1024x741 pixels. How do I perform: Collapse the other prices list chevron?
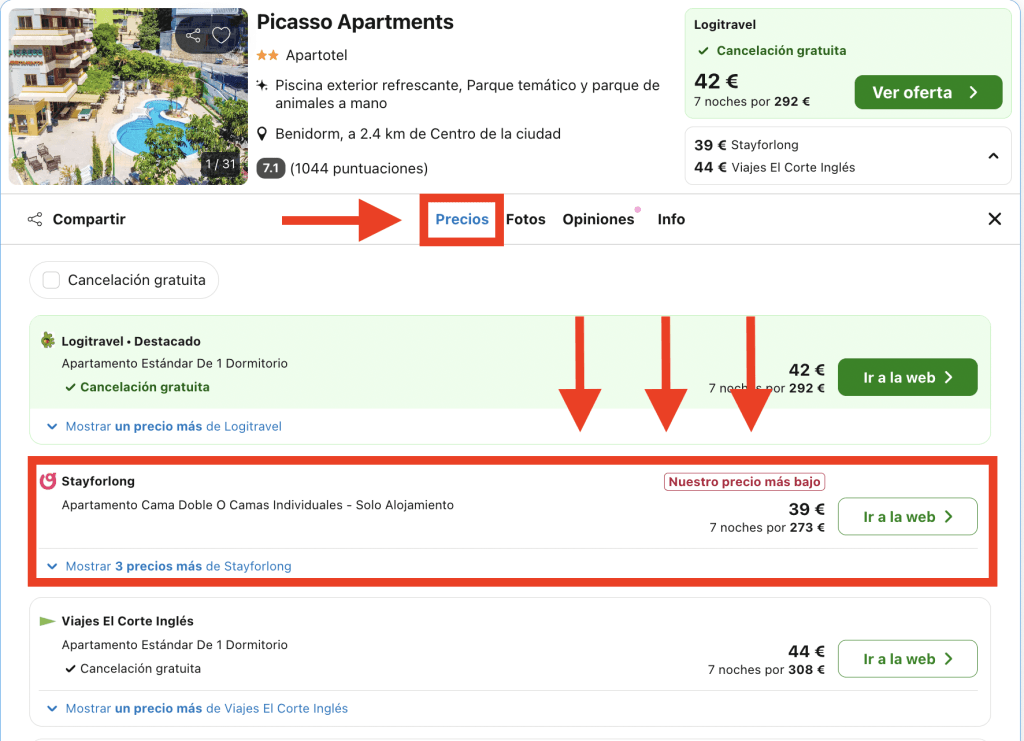pyautogui.click(x=993, y=156)
